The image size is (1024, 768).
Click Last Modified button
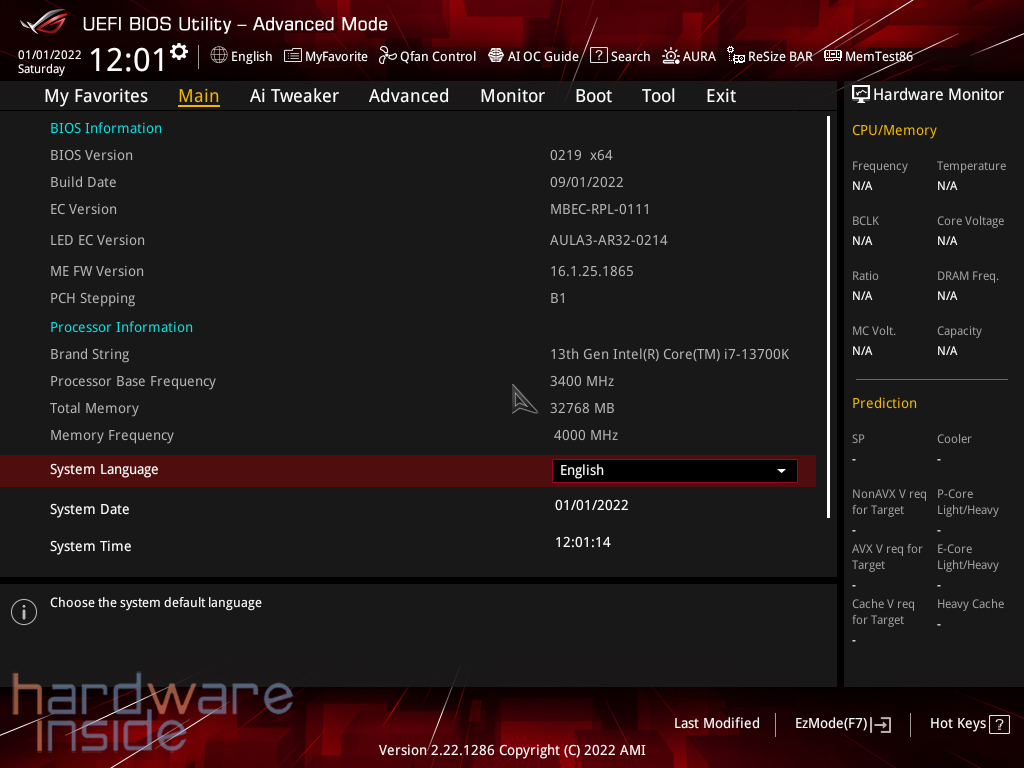pos(717,724)
